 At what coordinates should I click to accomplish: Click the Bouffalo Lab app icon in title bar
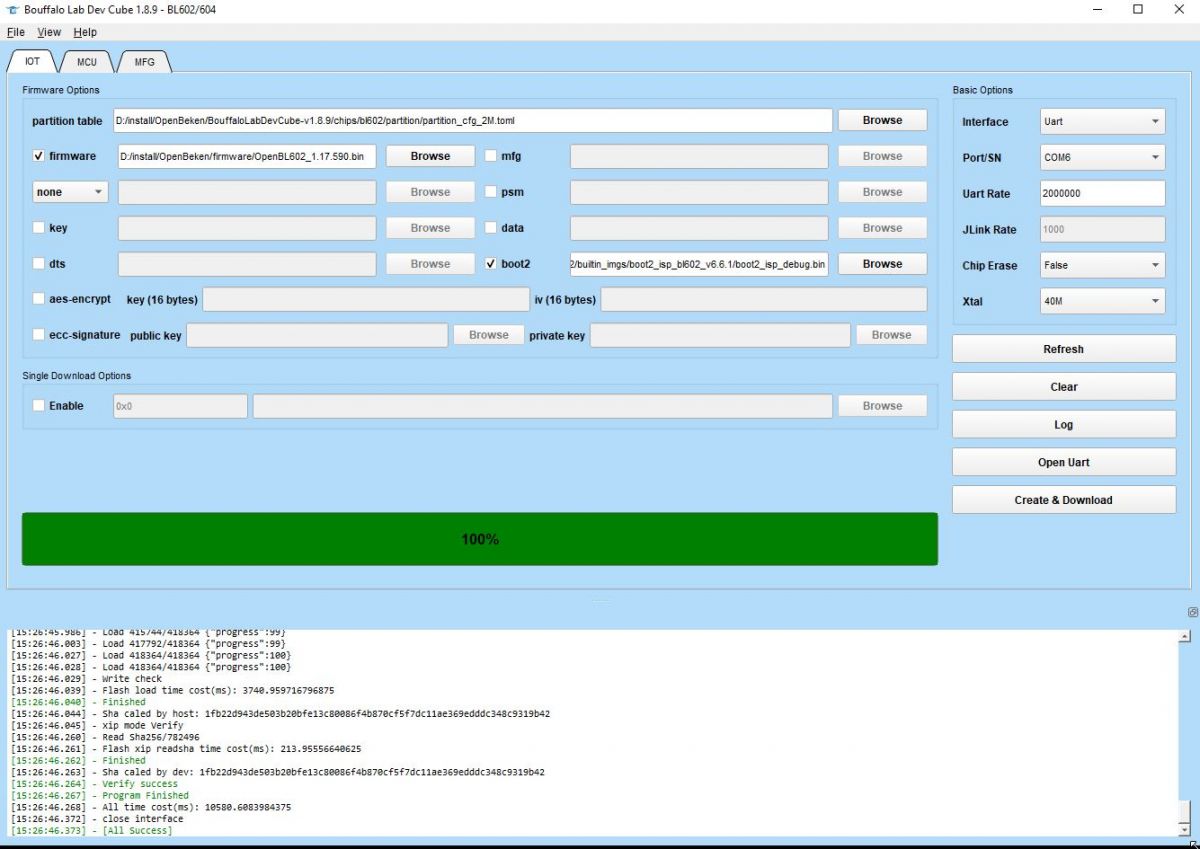pos(12,10)
